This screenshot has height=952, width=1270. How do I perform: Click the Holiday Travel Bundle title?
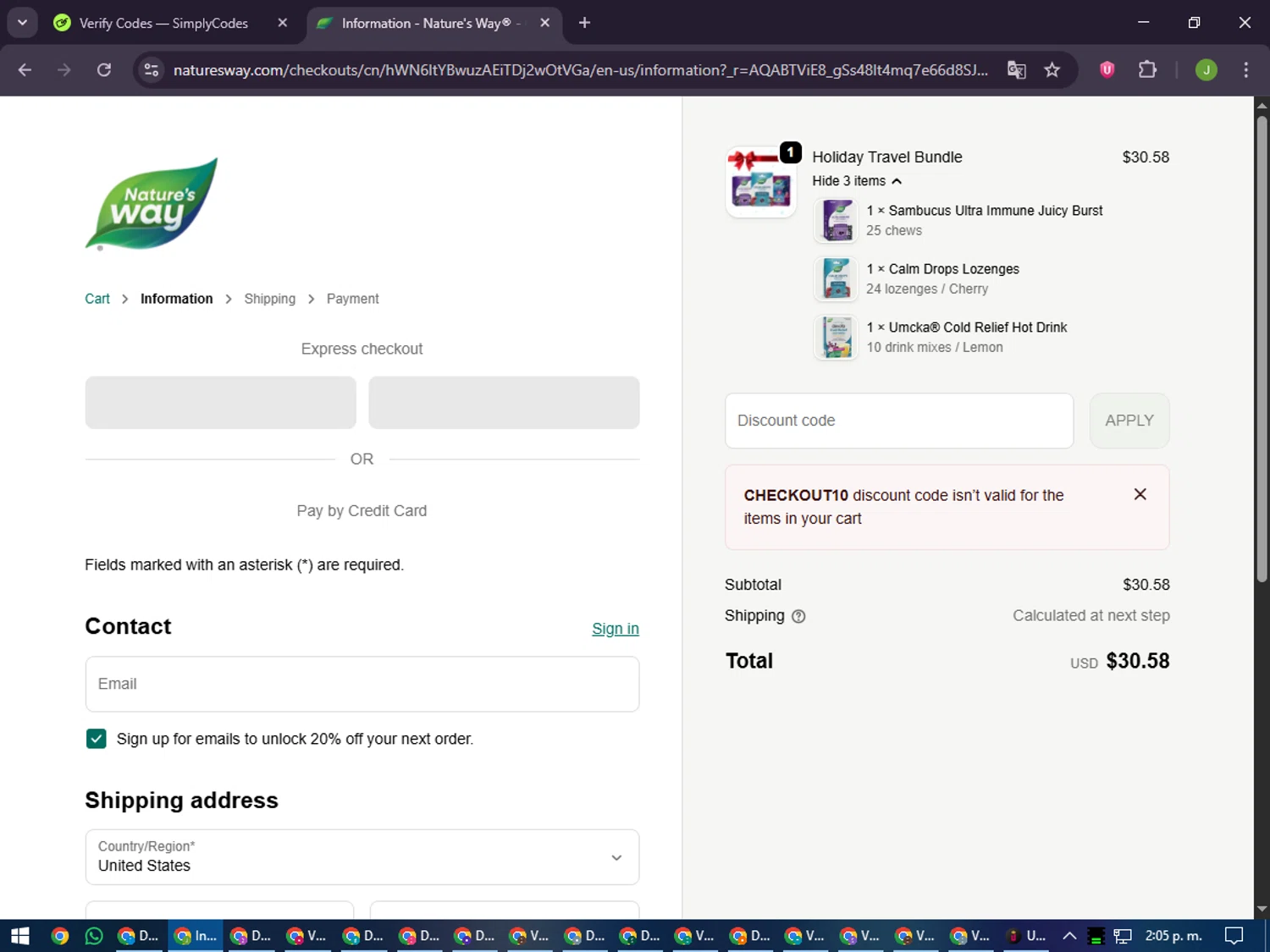[887, 157]
